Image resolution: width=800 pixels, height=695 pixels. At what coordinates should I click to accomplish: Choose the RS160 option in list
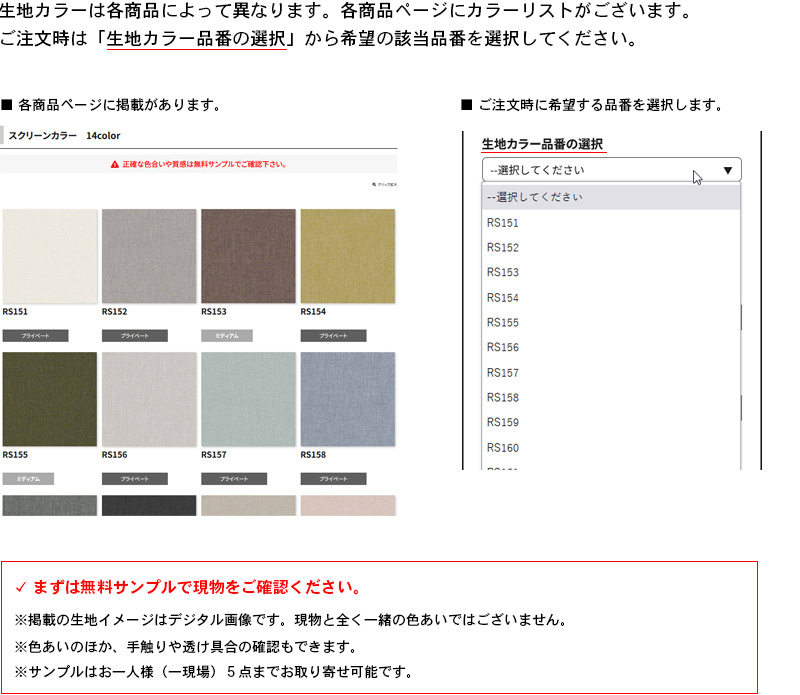[x=503, y=448]
